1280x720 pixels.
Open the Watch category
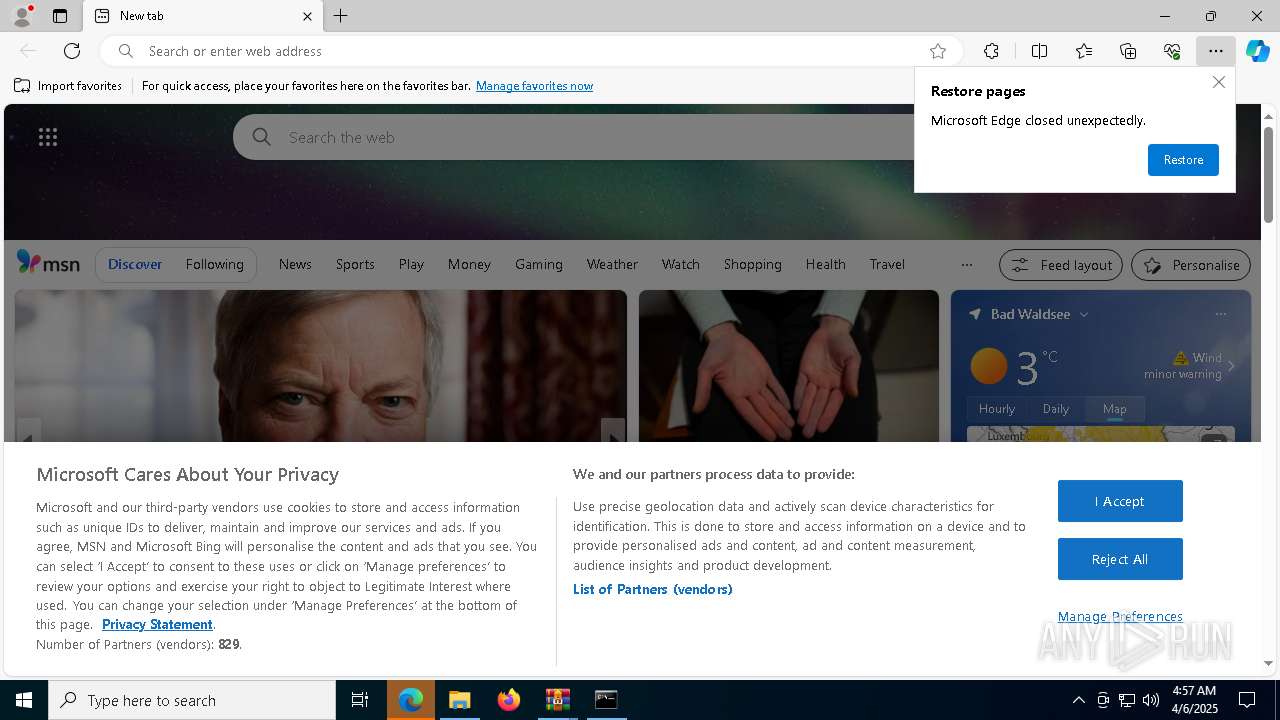(x=681, y=264)
